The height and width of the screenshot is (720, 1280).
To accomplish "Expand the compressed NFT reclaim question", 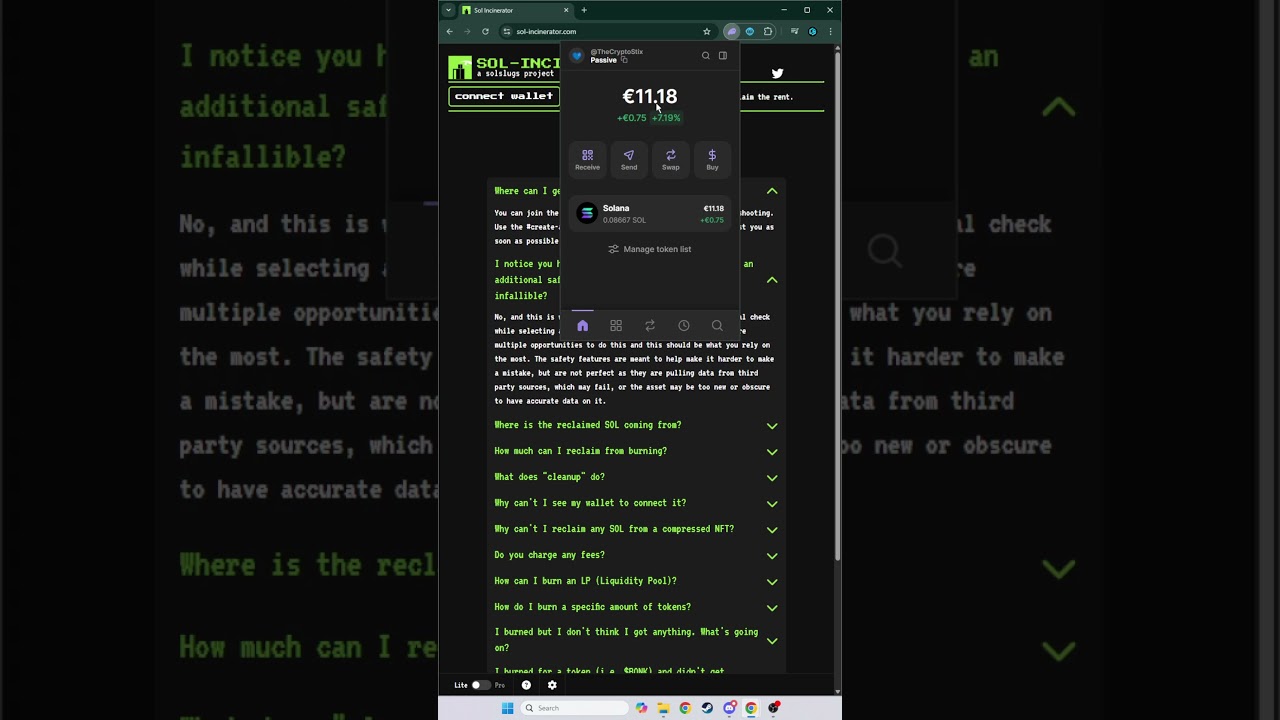I will click(636, 529).
